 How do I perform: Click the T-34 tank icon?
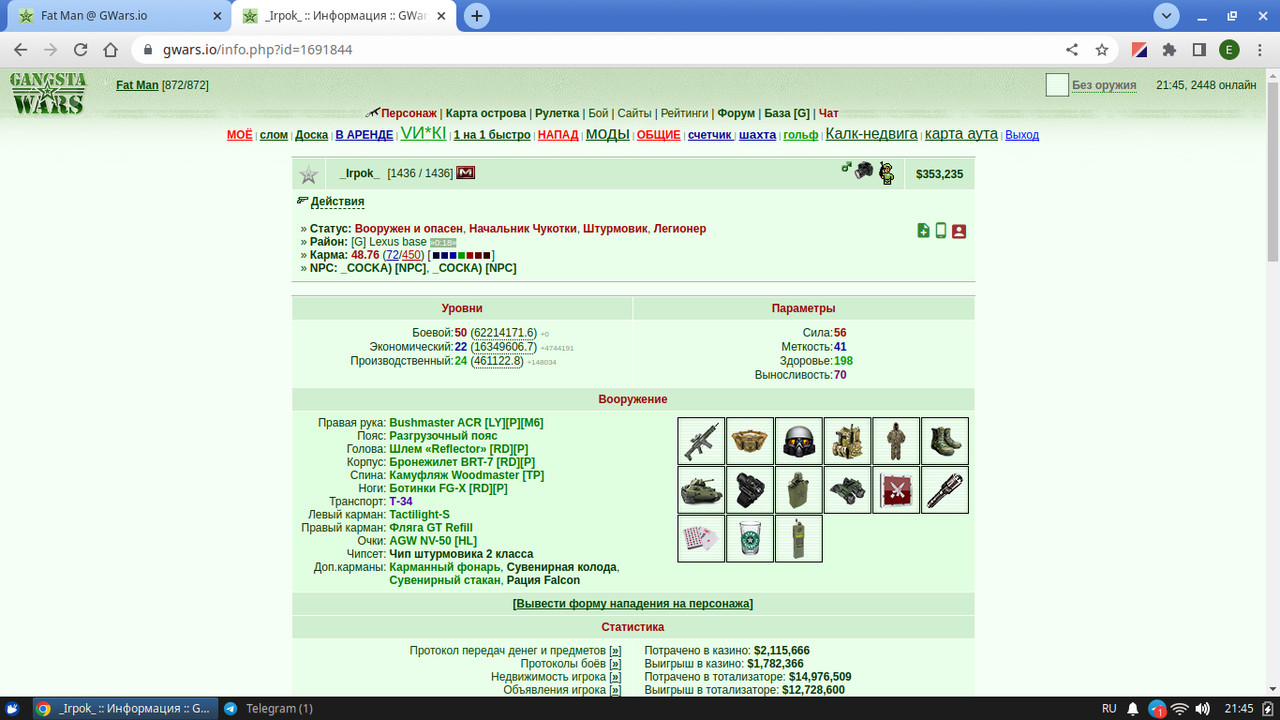coord(701,490)
